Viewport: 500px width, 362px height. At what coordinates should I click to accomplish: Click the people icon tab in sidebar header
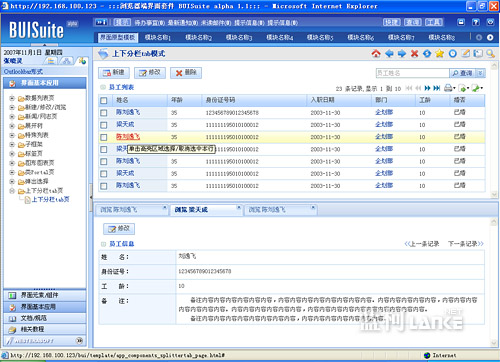pyautogui.click(x=66, y=61)
